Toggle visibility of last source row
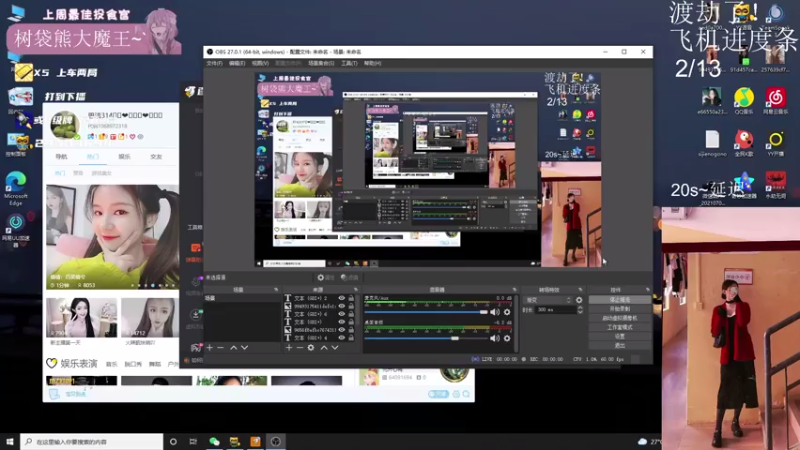Screen dimensions: 800x450 (x=341, y=338)
